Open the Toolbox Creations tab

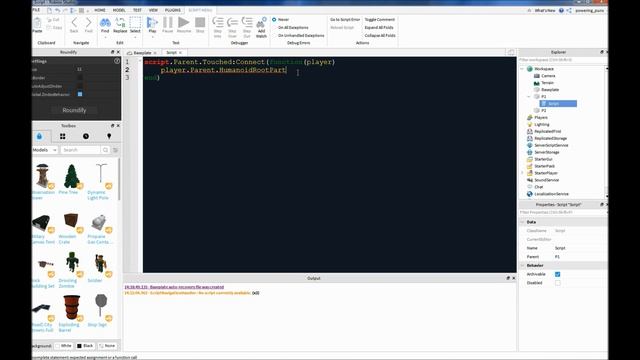click(109, 136)
